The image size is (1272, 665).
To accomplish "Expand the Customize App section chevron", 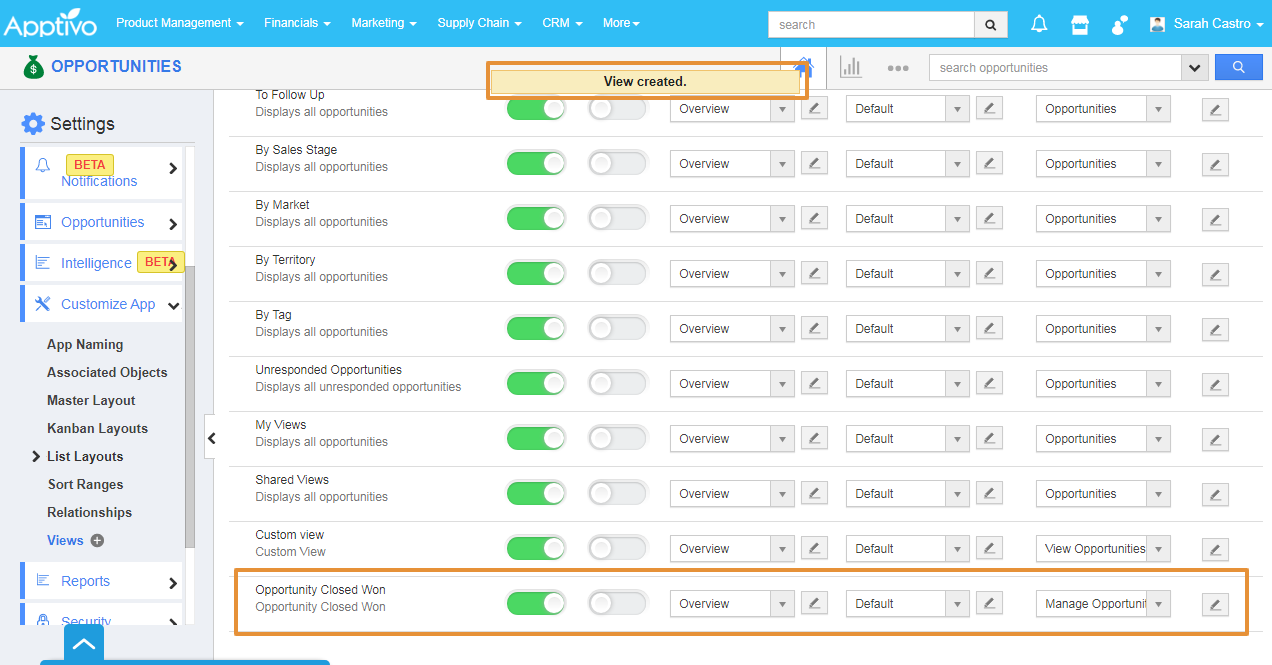I will click(174, 305).
